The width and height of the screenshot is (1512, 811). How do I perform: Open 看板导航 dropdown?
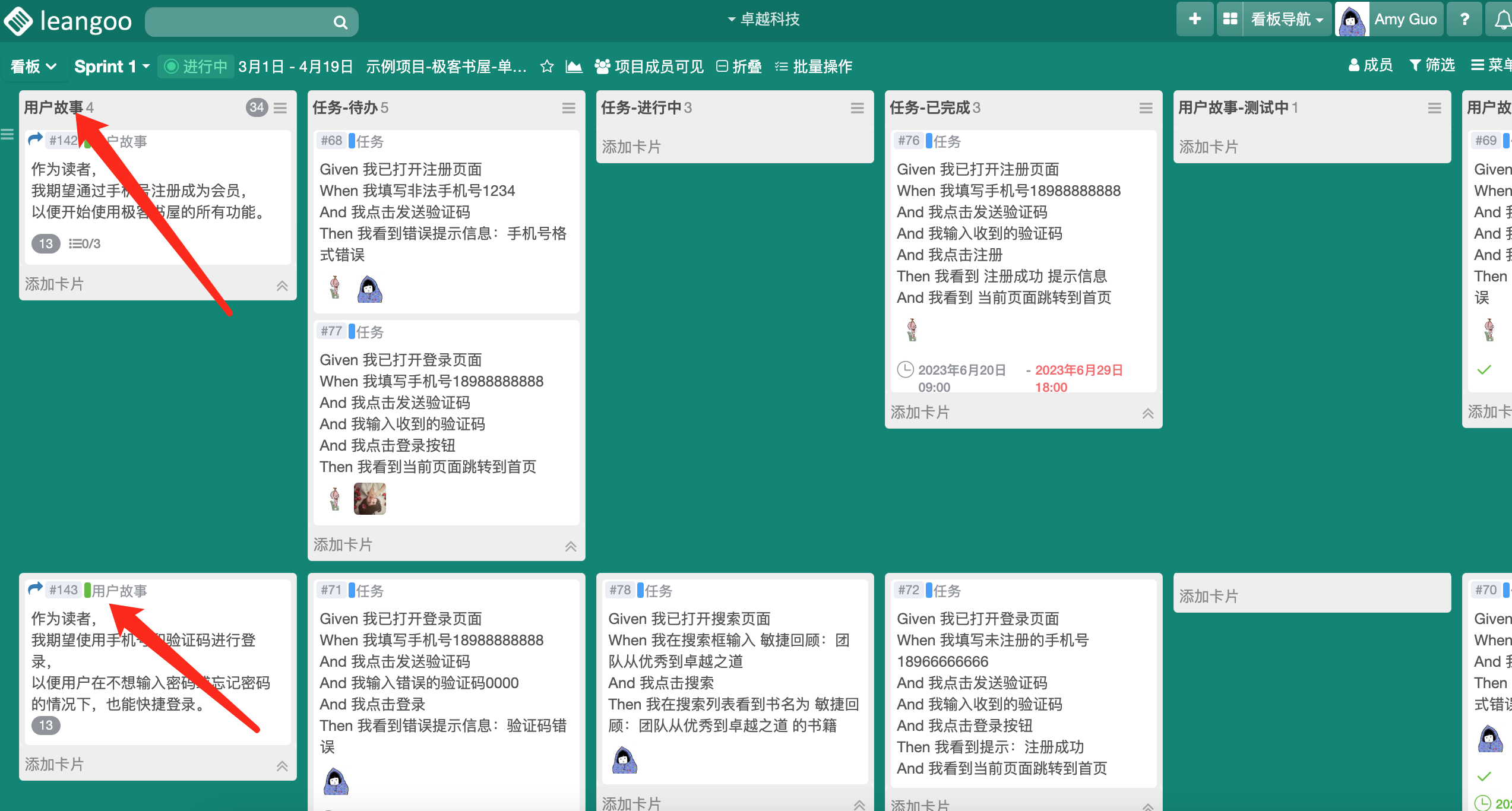[1286, 20]
